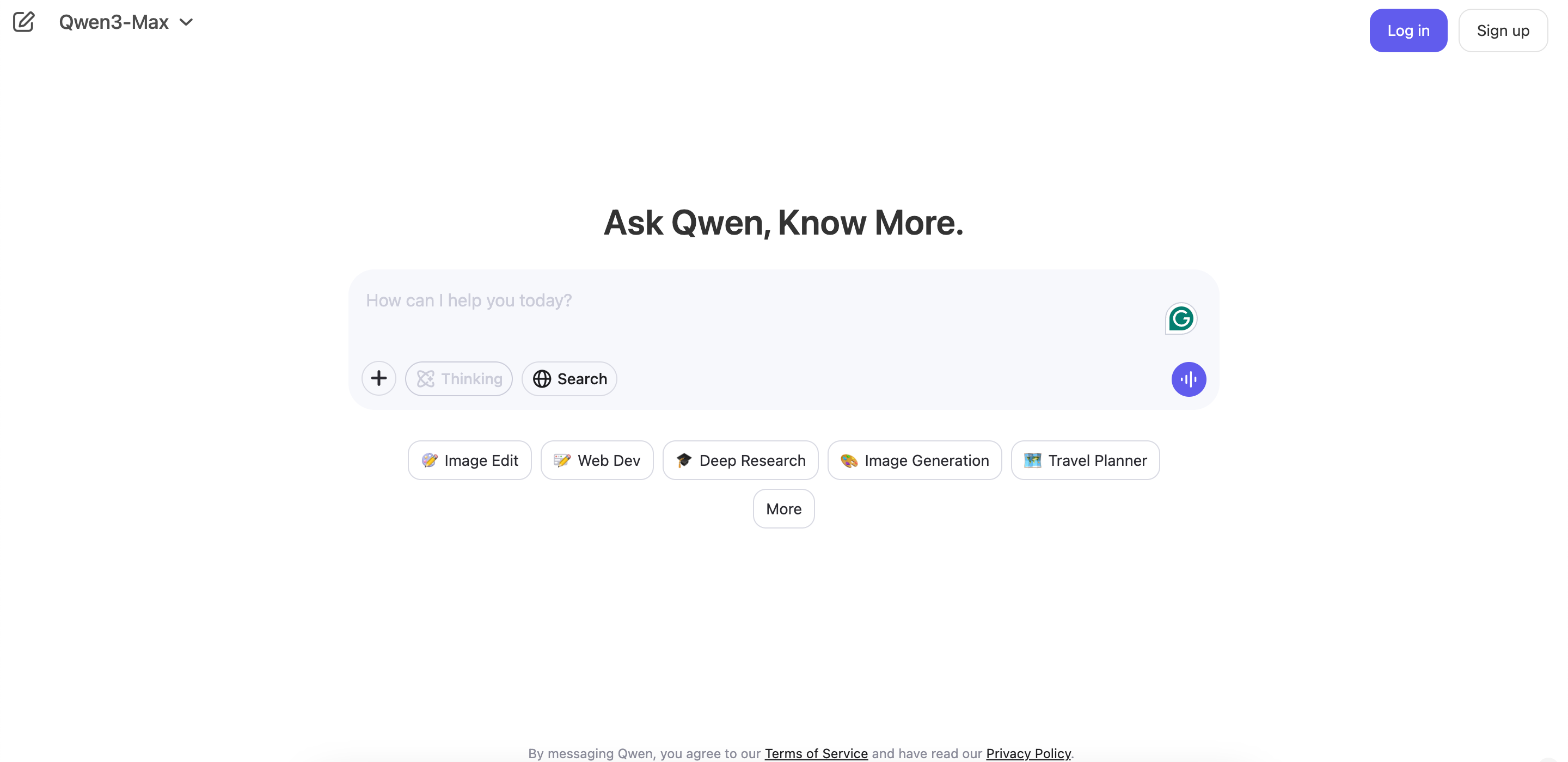This screenshot has width=1568, height=762.
Task: Click the Grammarly icon in the input box
Action: [x=1181, y=318]
